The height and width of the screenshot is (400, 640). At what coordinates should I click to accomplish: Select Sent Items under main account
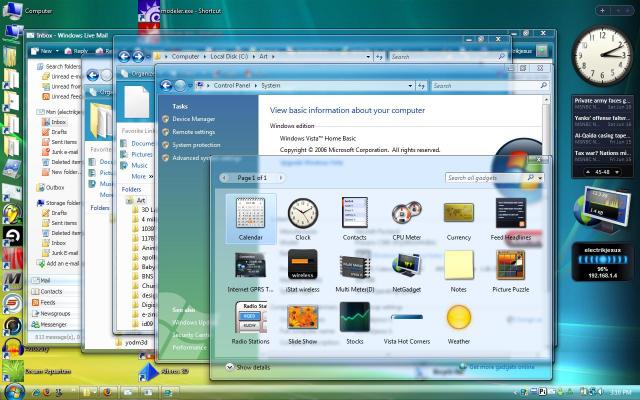60,142
